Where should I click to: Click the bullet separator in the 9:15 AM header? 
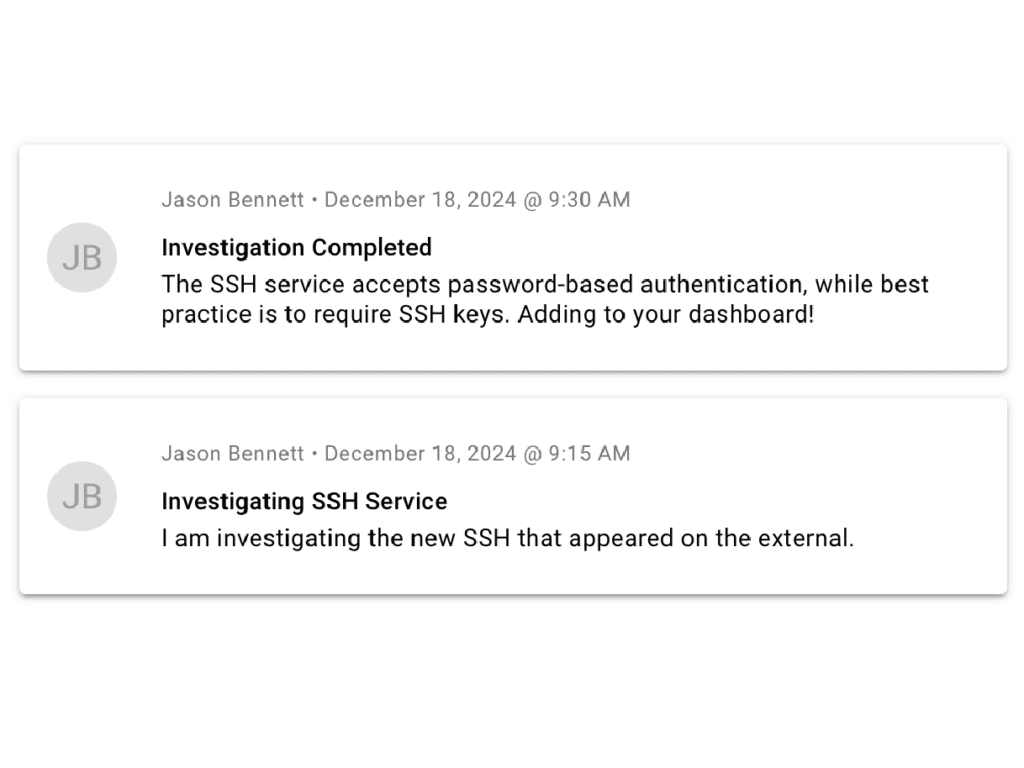click(314, 453)
